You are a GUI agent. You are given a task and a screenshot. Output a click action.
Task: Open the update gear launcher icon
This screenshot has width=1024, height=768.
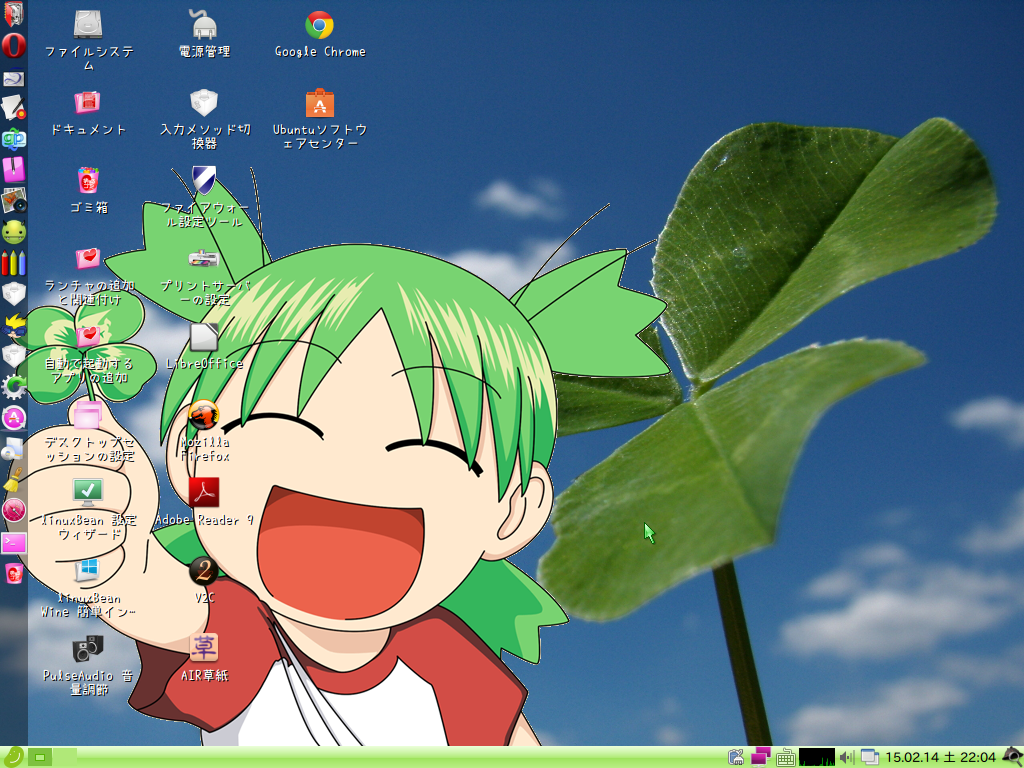[14, 387]
